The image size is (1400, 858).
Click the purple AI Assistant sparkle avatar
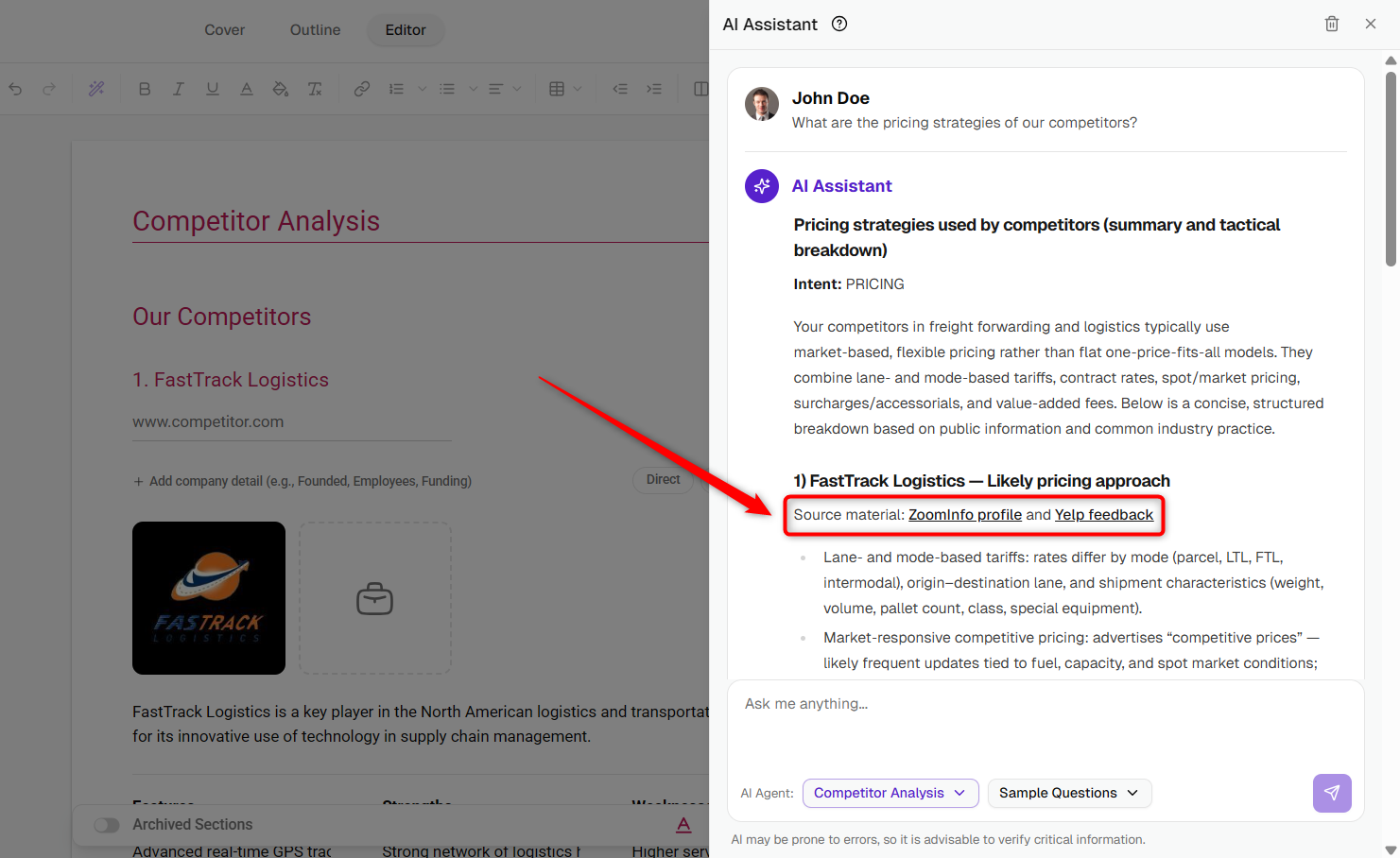pyautogui.click(x=762, y=186)
